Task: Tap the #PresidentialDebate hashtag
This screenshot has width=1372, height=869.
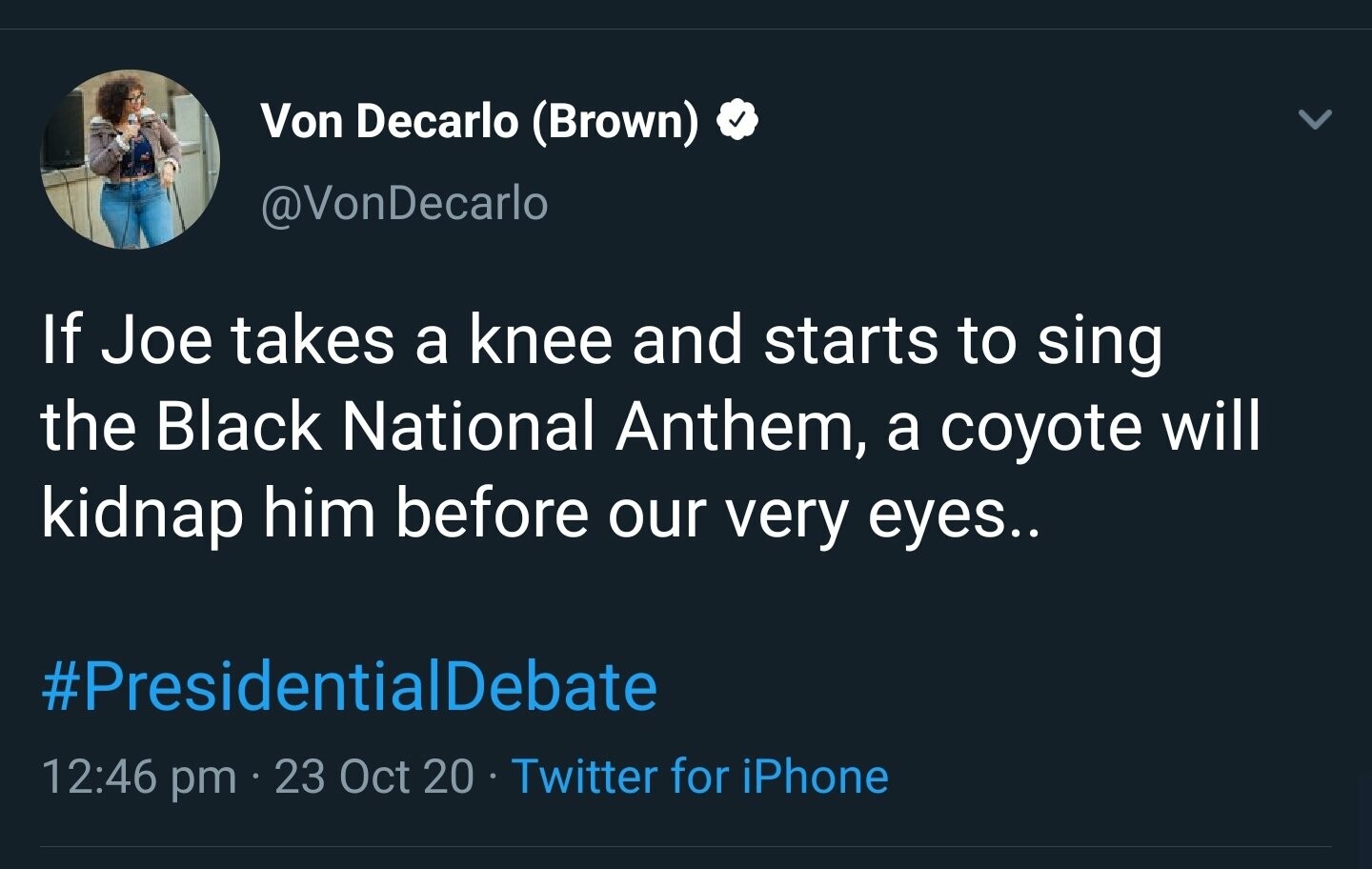Action: coord(349,687)
